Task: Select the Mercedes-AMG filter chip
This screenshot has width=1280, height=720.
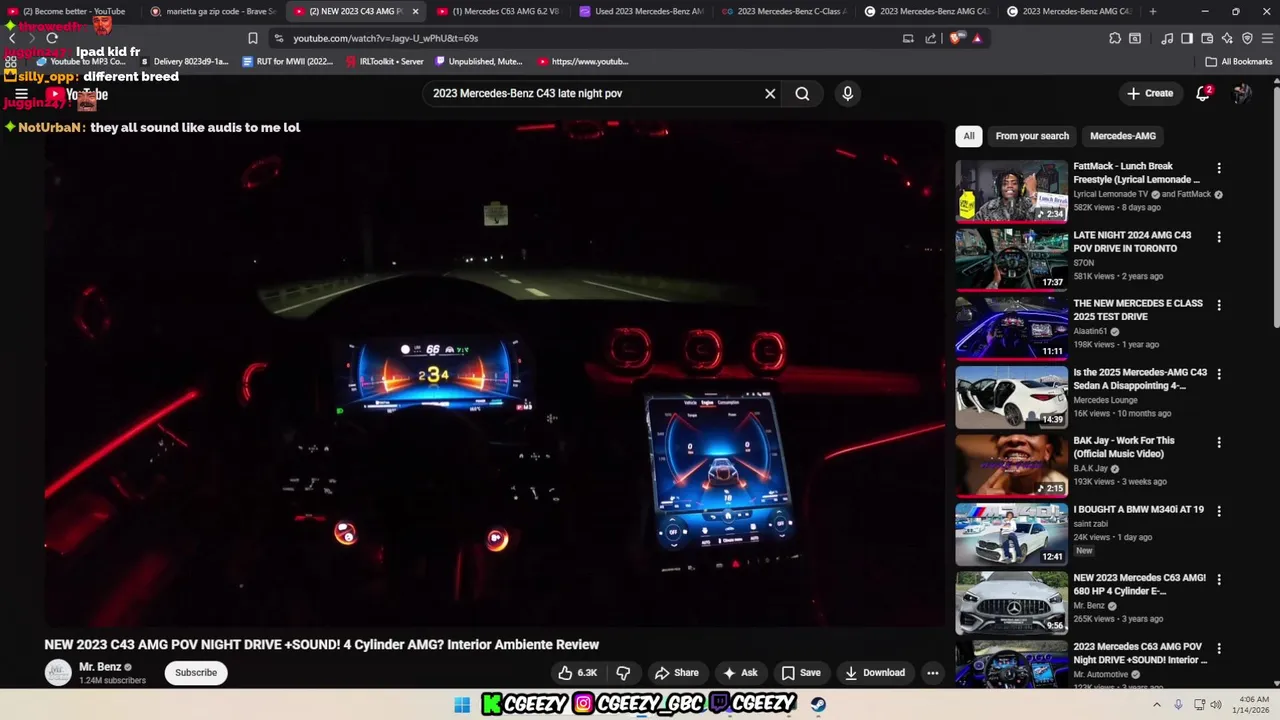Action: [1123, 136]
